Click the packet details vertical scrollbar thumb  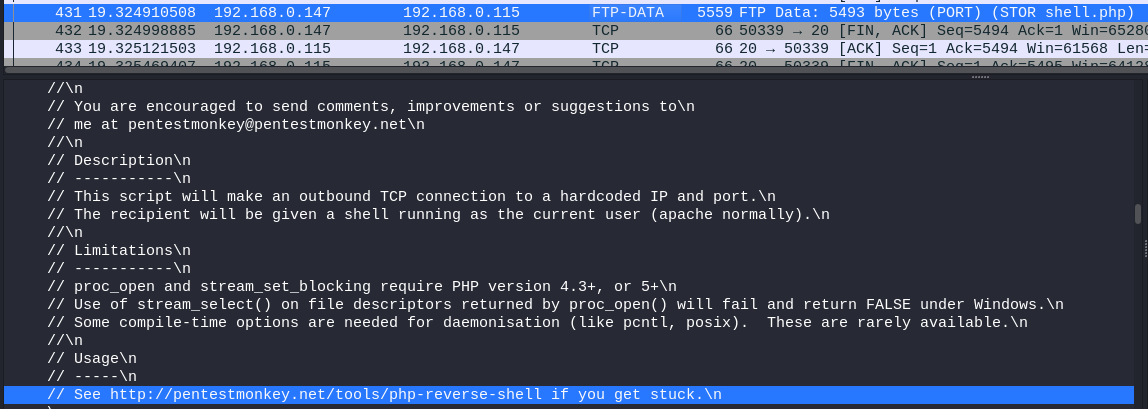click(1138, 213)
